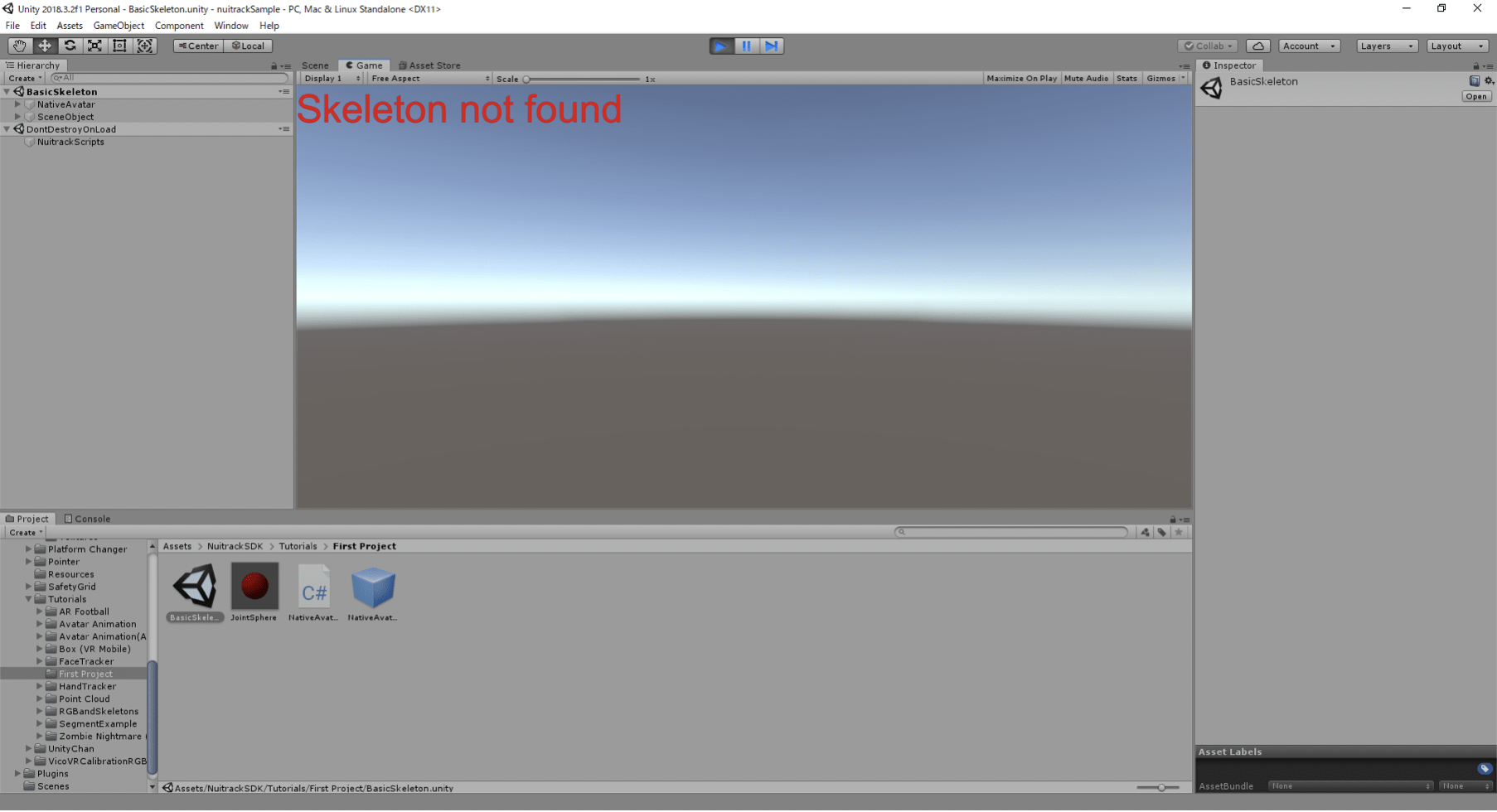Collapse the Tutorials folder

click(x=28, y=599)
